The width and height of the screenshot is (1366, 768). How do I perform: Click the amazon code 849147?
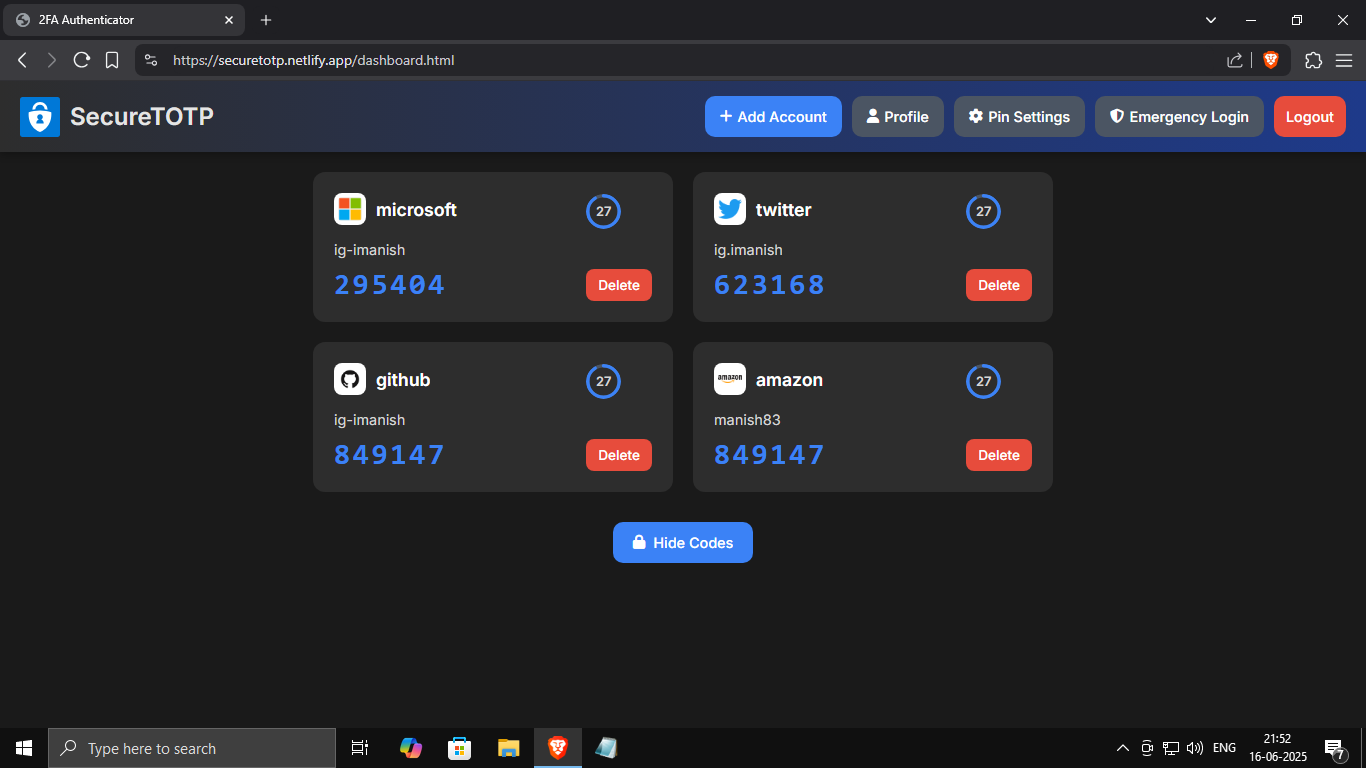click(769, 455)
